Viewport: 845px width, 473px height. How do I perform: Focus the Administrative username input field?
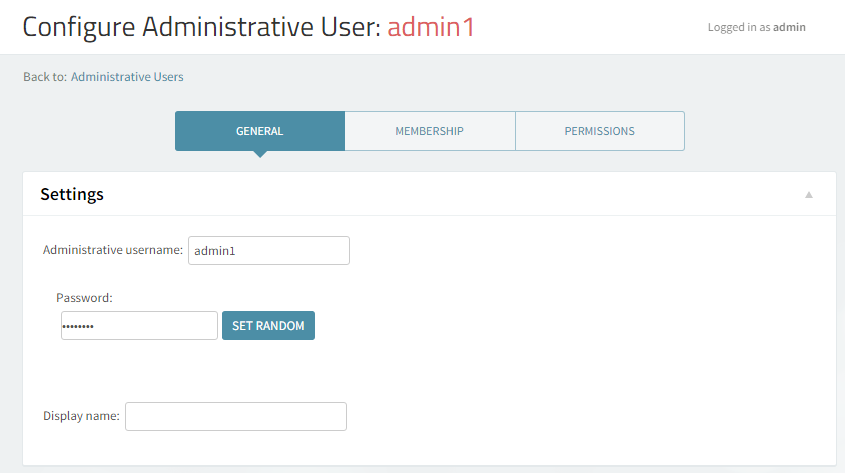pos(268,251)
